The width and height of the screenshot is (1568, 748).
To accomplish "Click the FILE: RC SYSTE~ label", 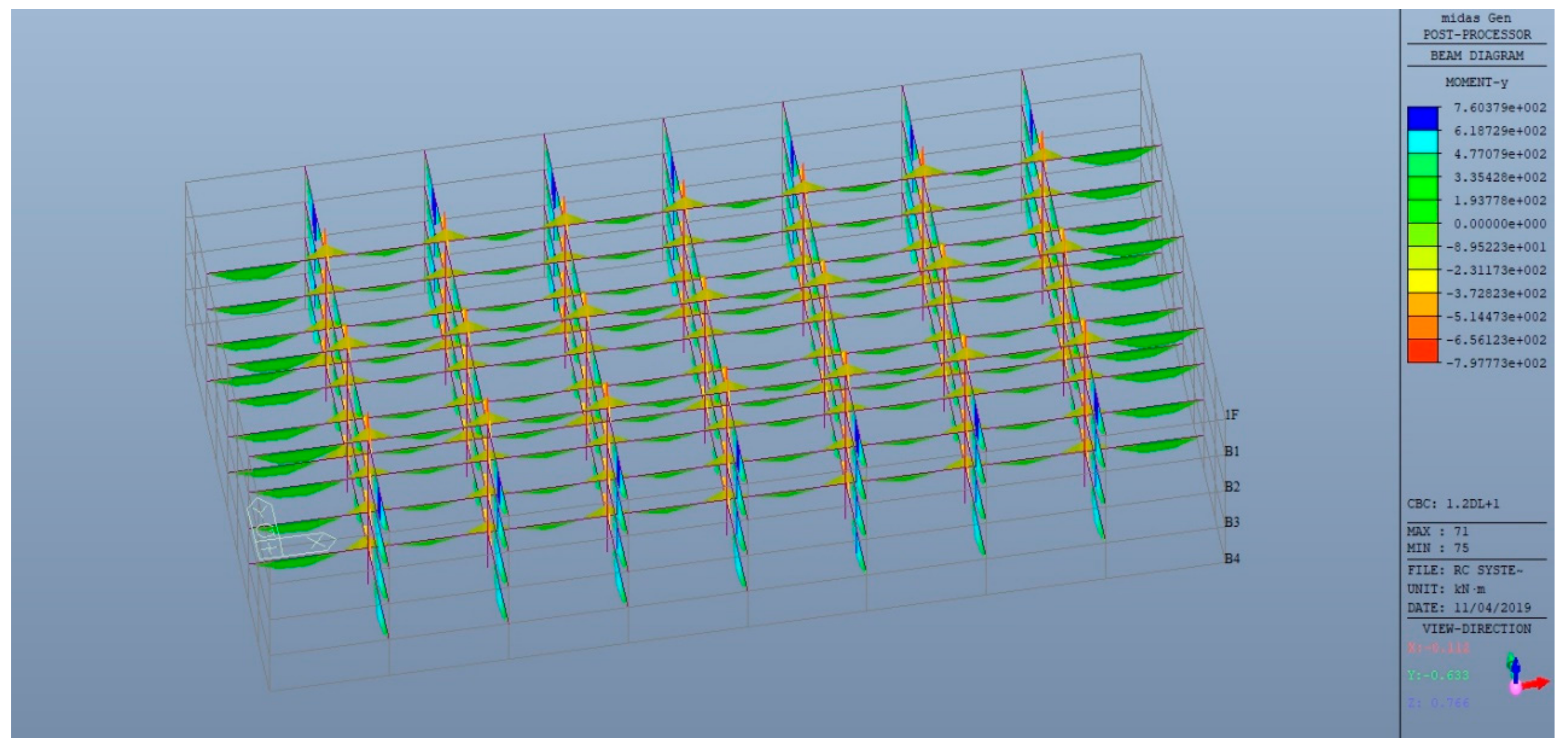I will click(x=1464, y=570).
